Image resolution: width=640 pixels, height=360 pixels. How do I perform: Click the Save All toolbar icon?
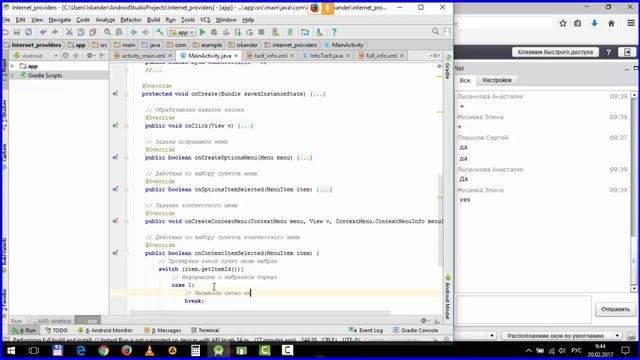point(17,32)
